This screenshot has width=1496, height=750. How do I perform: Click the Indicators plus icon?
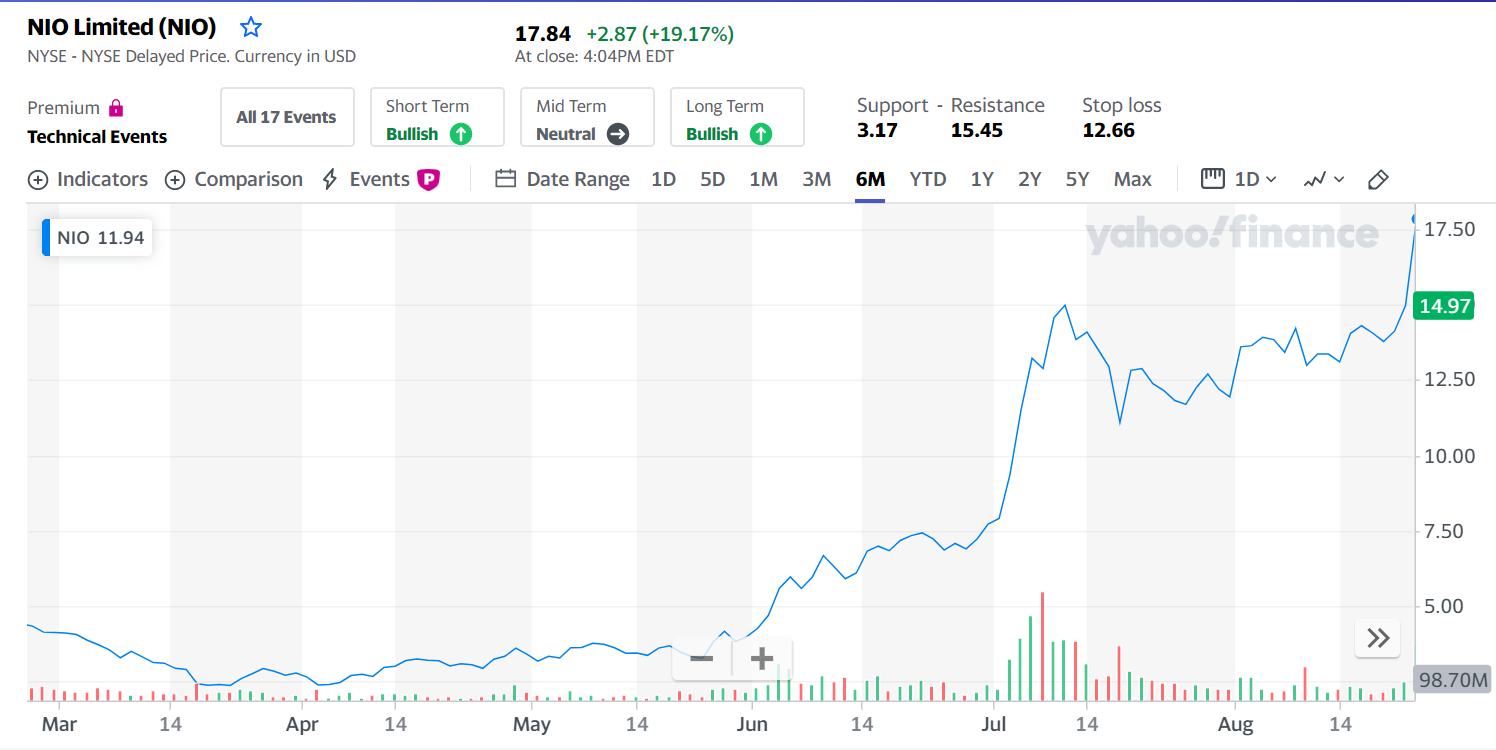(x=38, y=180)
